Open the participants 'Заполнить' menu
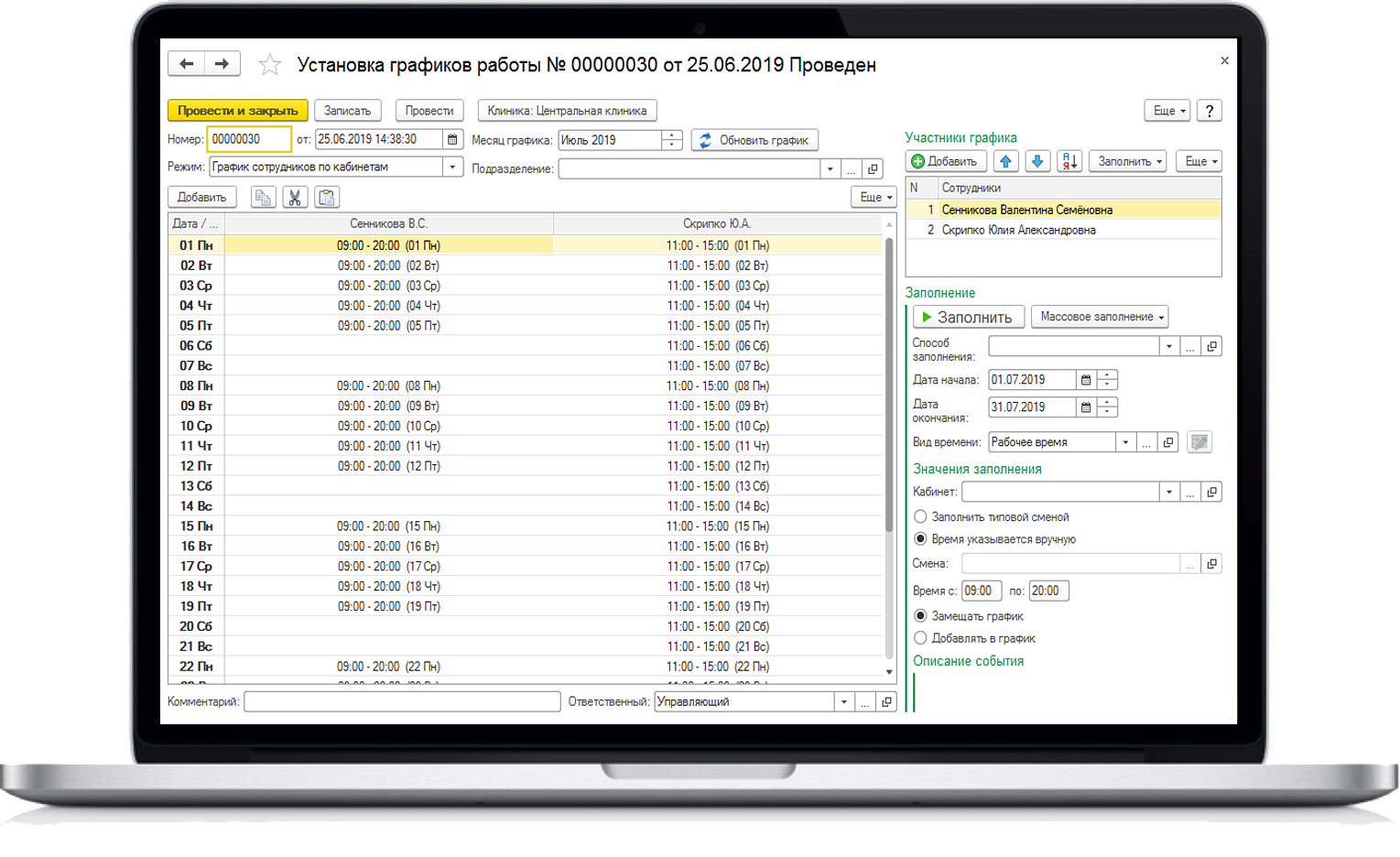The width and height of the screenshot is (1400, 857). click(x=1130, y=162)
